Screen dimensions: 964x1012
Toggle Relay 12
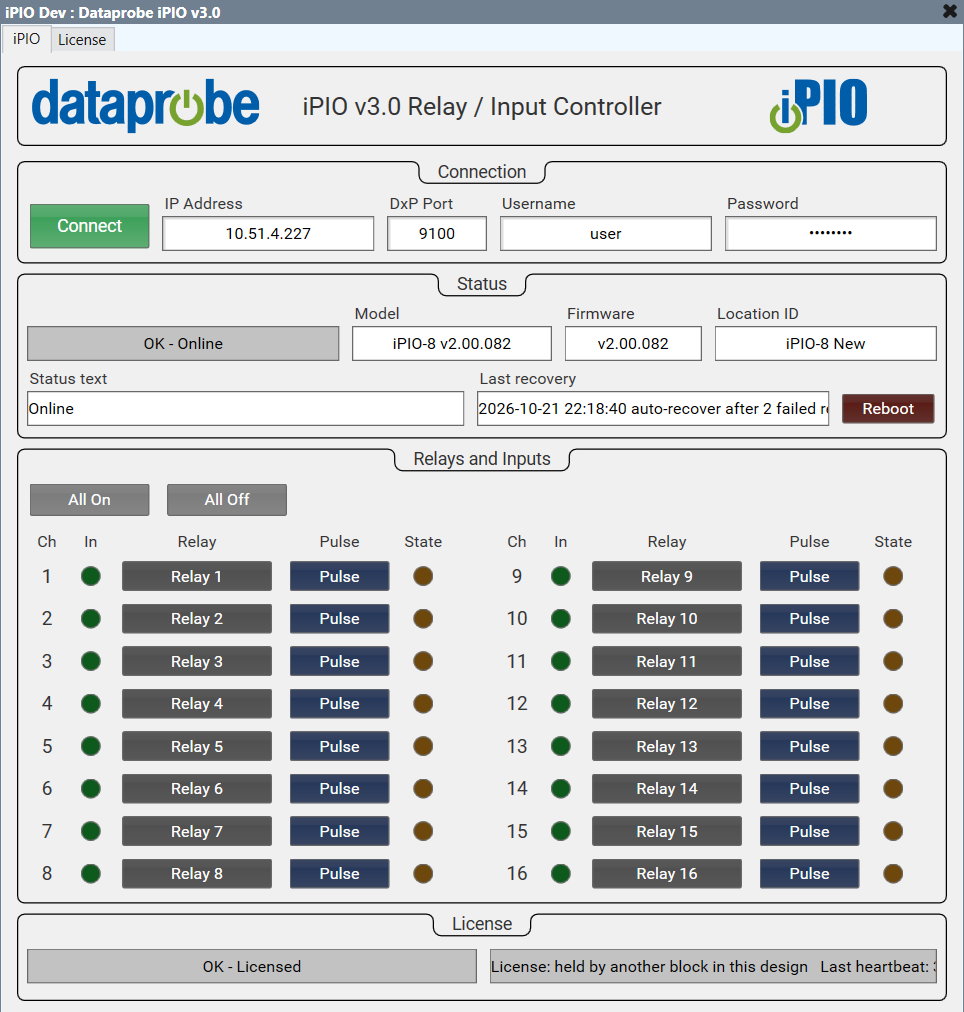[x=667, y=703]
